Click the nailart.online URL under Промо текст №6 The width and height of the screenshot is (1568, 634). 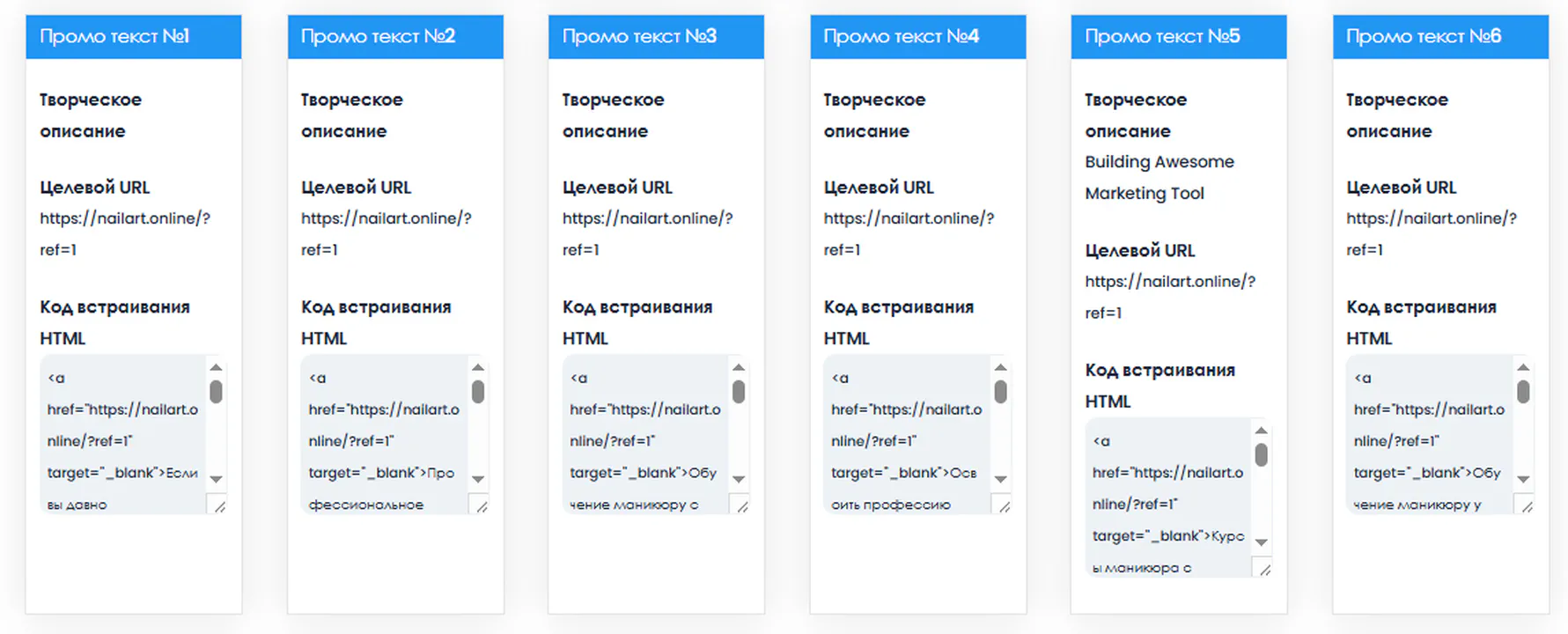[1431, 218]
